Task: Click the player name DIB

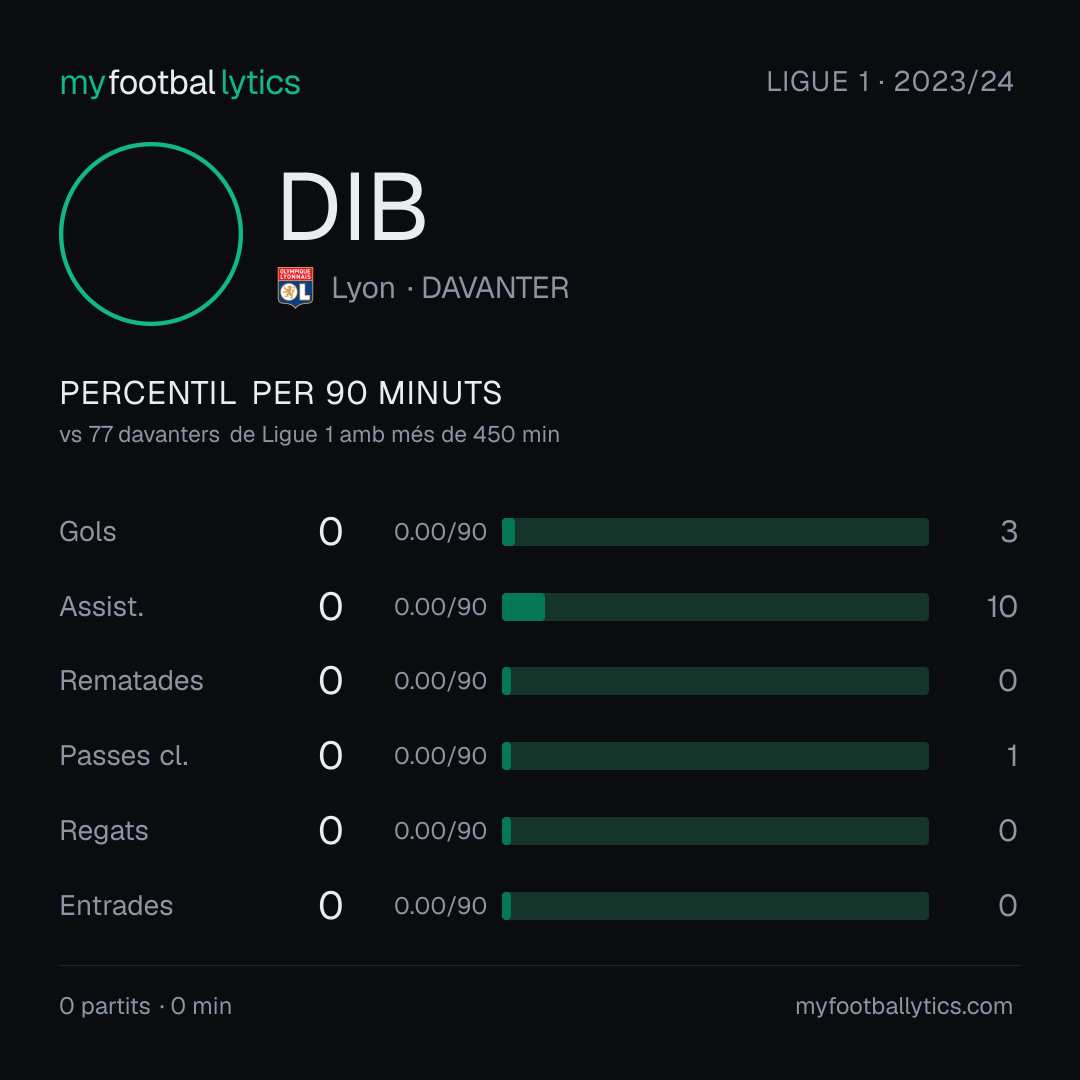Action: 353,207
